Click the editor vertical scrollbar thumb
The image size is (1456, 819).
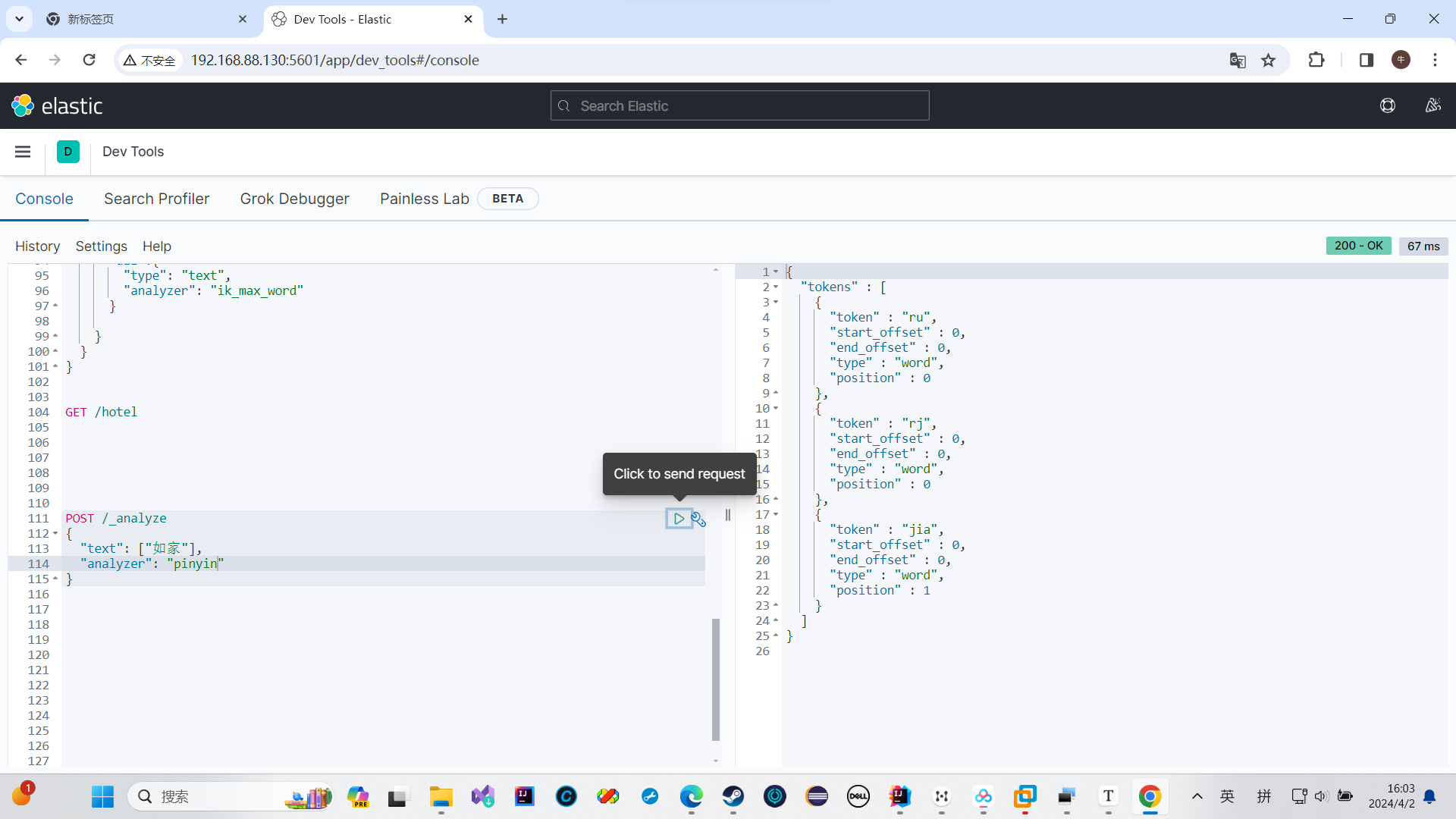click(x=715, y=679)
